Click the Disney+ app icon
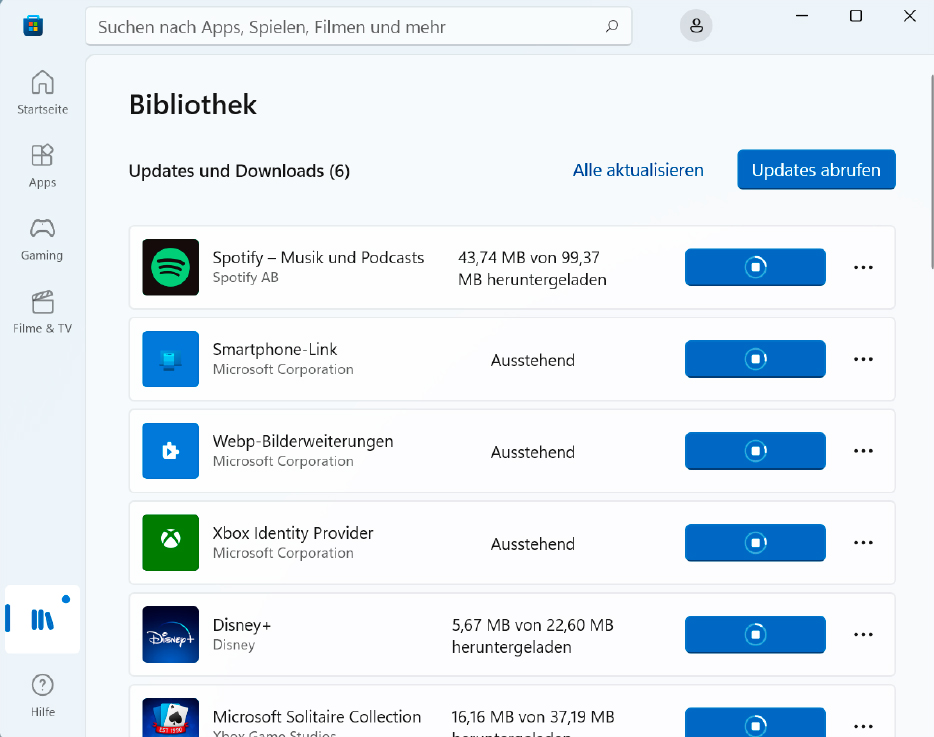This screenshot has height=737, width=934. point(170,635)
